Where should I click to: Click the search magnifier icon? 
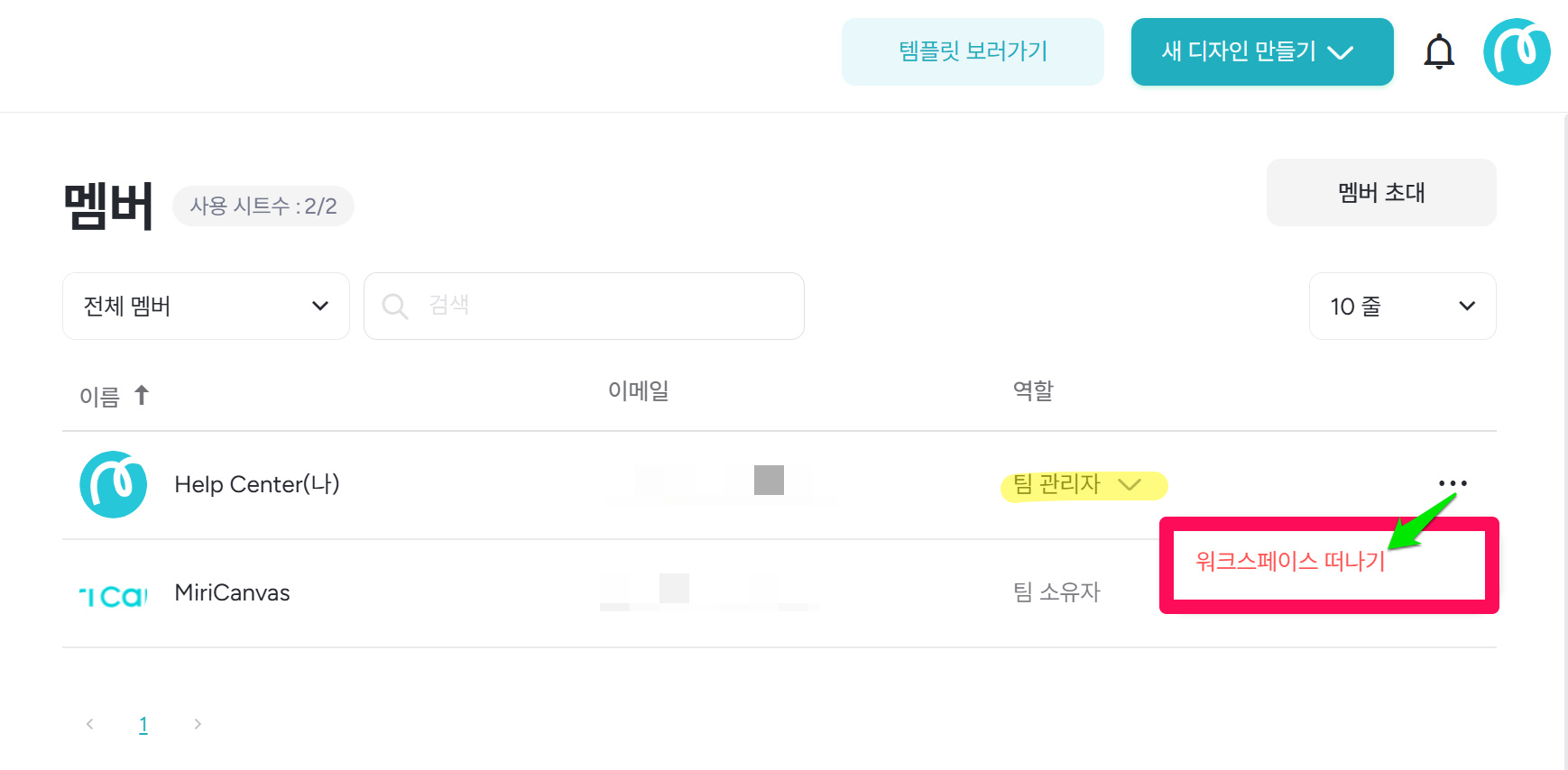point(395,307)
